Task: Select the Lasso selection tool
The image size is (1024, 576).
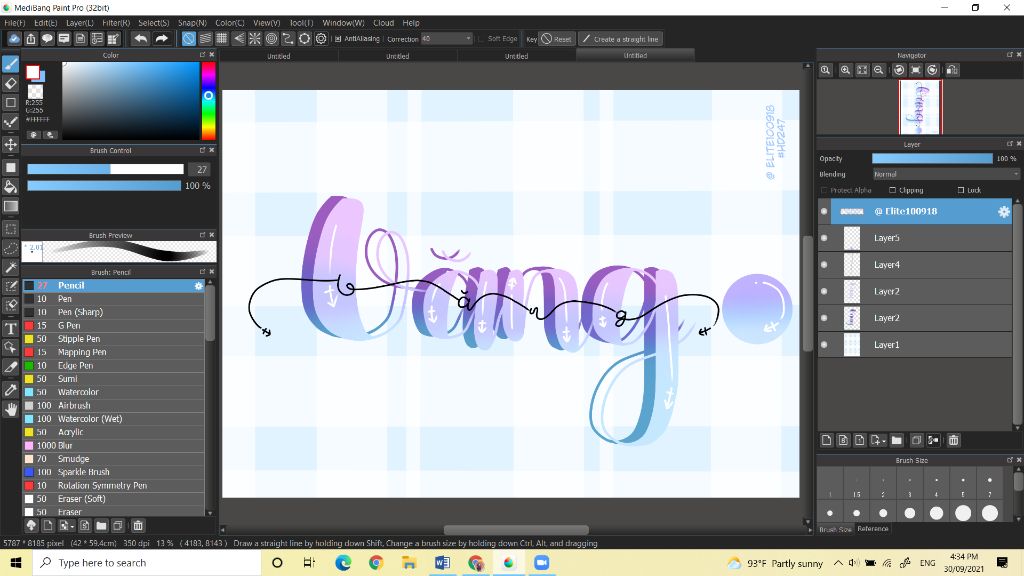Action: point(10,249)
